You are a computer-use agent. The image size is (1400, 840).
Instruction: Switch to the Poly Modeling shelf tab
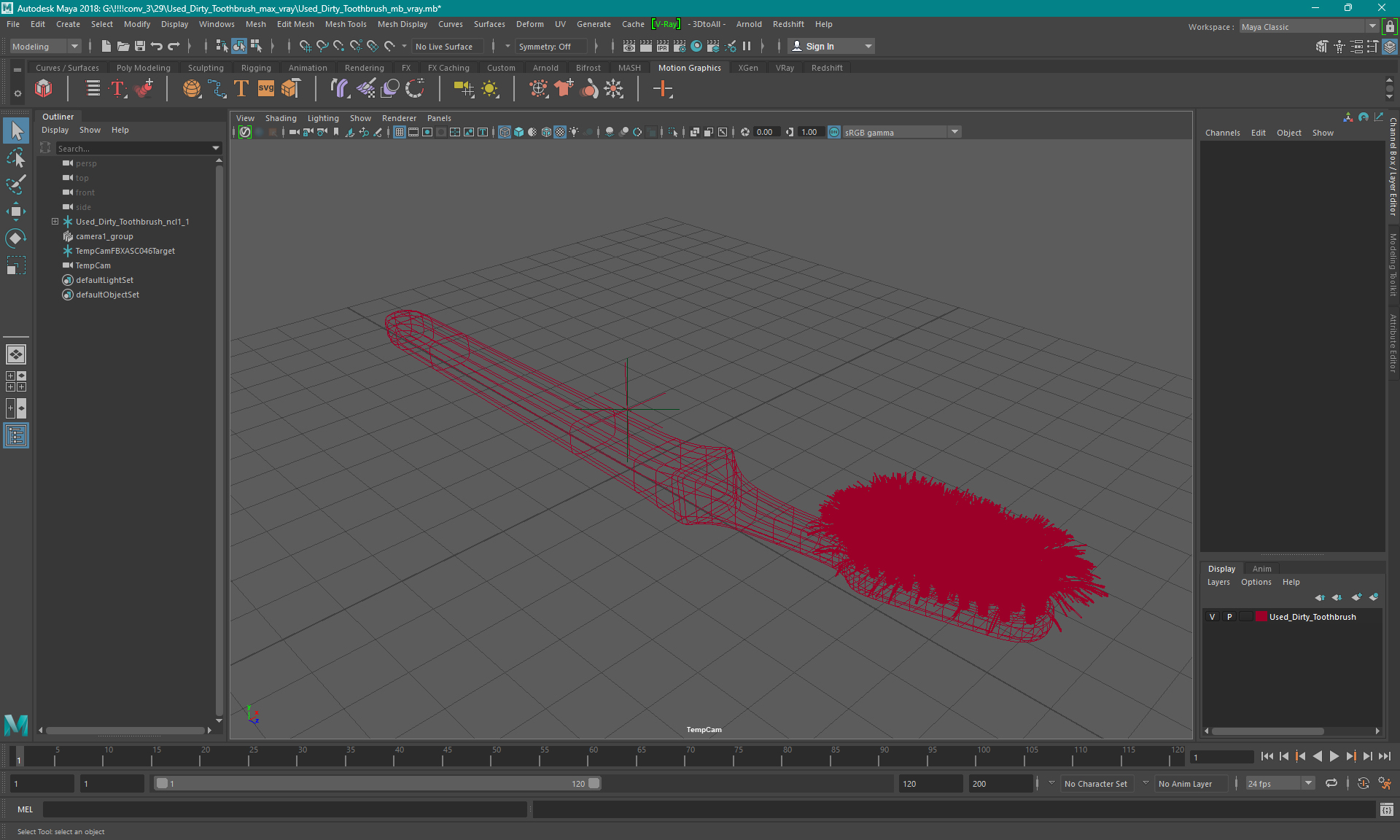[143, 68]
